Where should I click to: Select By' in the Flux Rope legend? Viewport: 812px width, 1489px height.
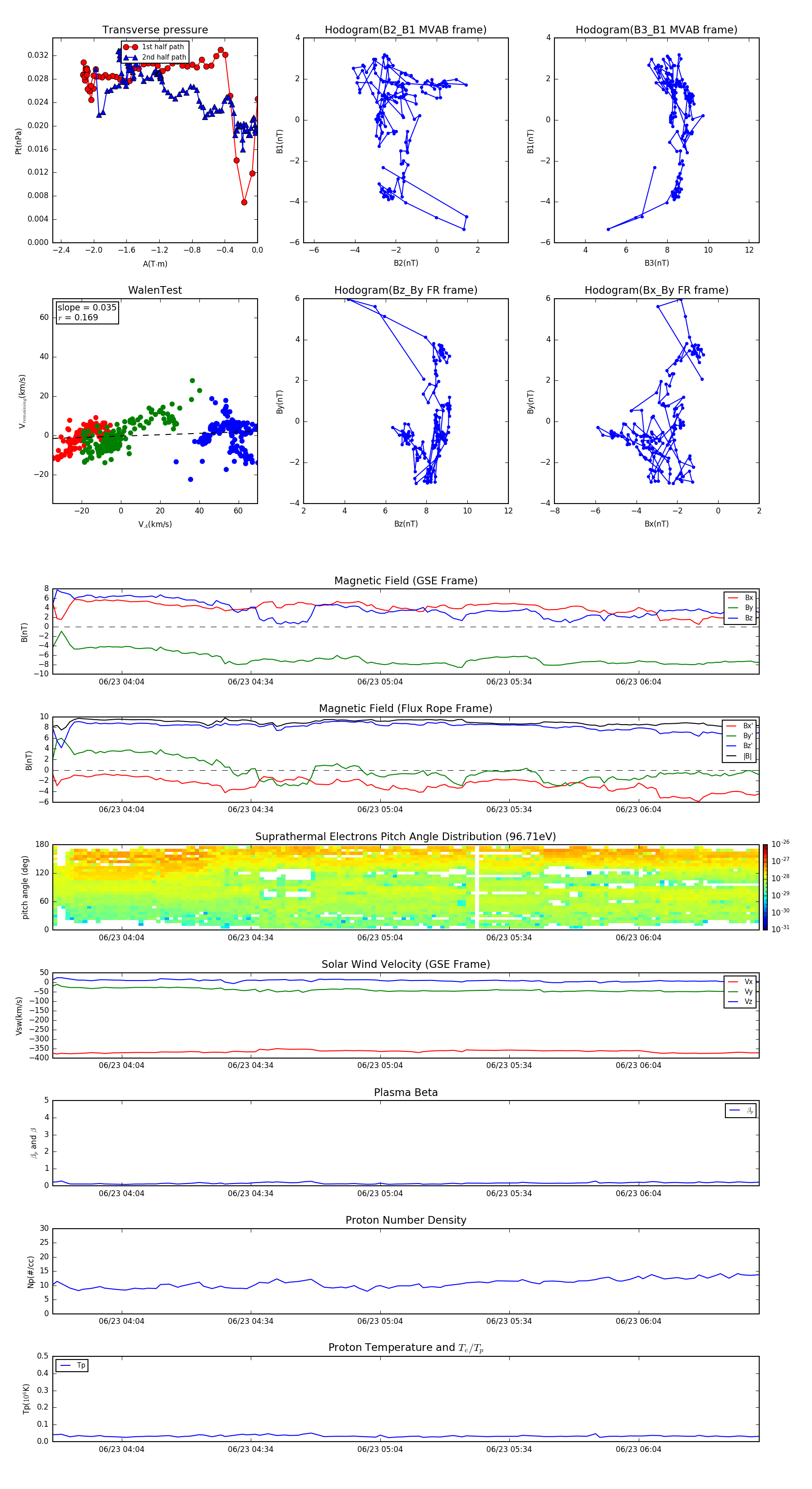740,736
